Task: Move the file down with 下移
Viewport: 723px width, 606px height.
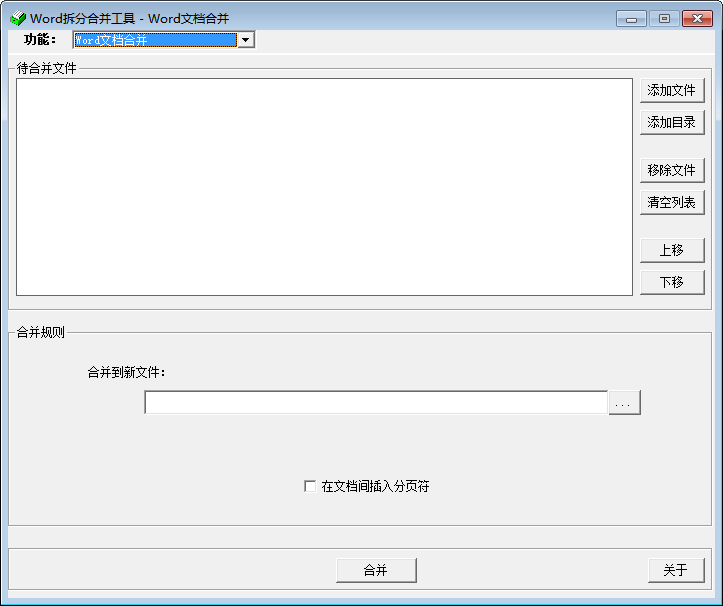Action: coord(672,282)
